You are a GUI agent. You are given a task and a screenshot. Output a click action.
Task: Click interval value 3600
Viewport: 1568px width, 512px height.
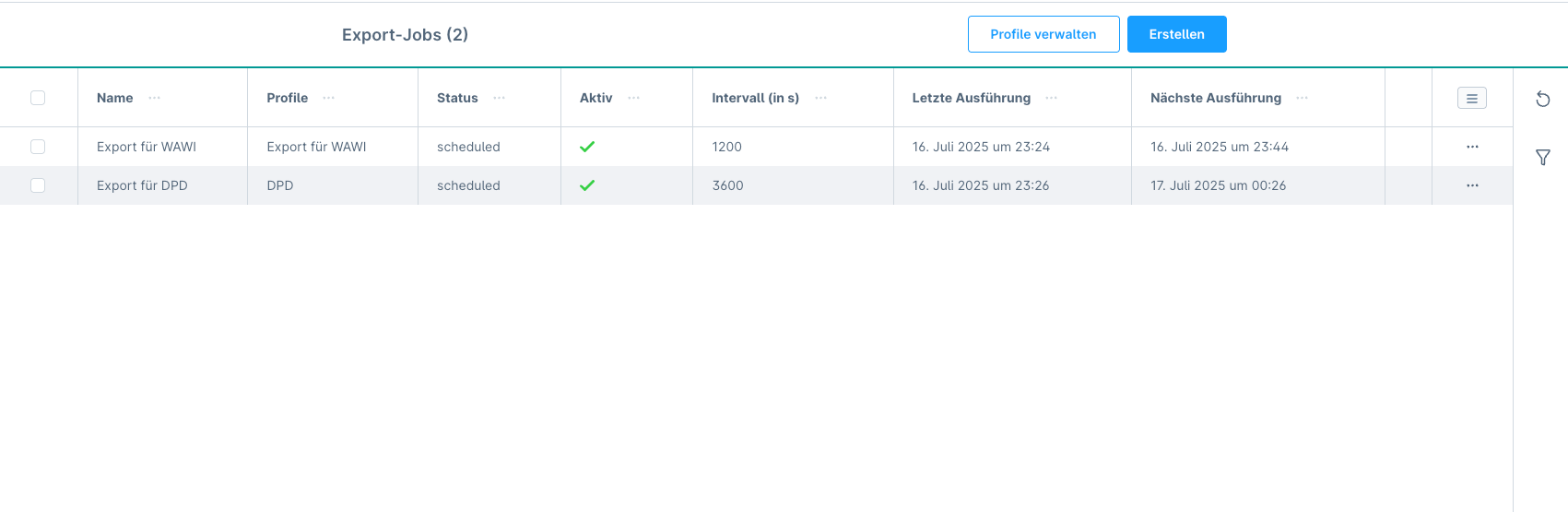click(728, 185)
